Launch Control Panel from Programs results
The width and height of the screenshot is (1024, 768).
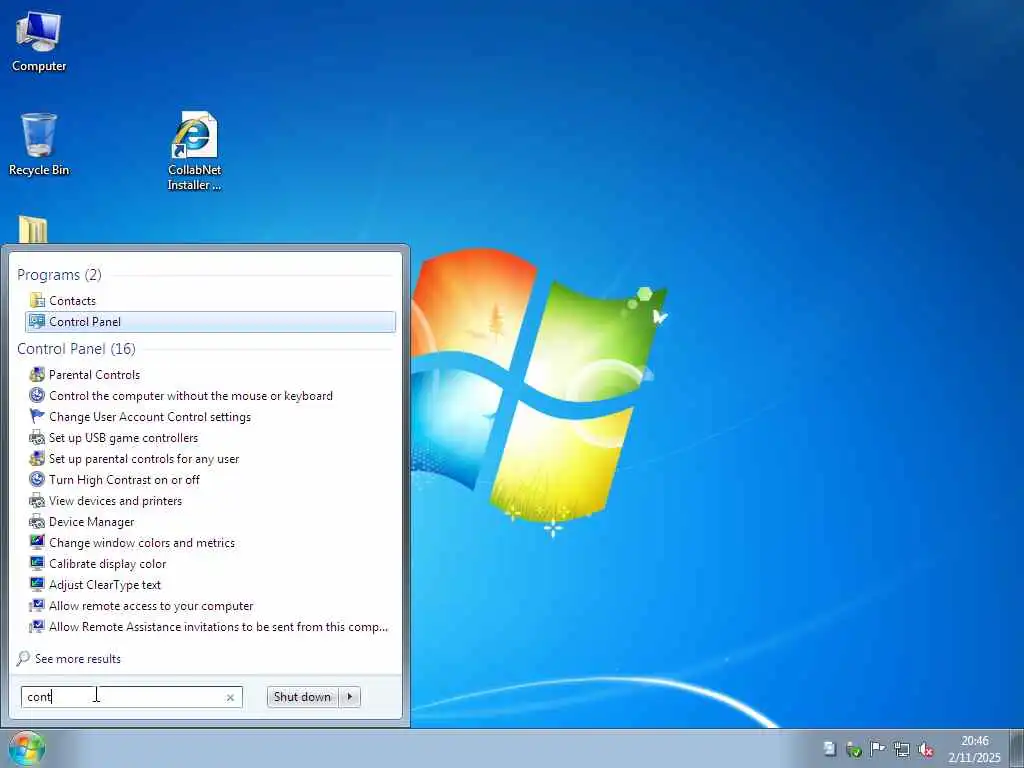click(x=210, y=321)
